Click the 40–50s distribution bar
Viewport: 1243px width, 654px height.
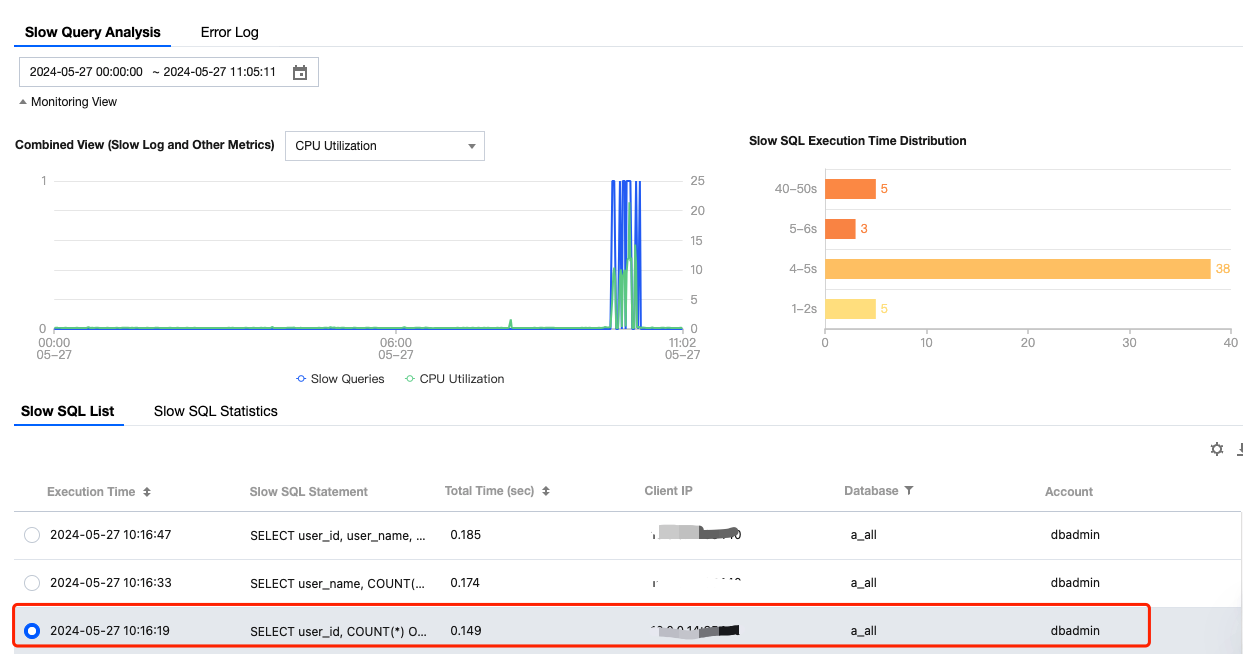850,189
